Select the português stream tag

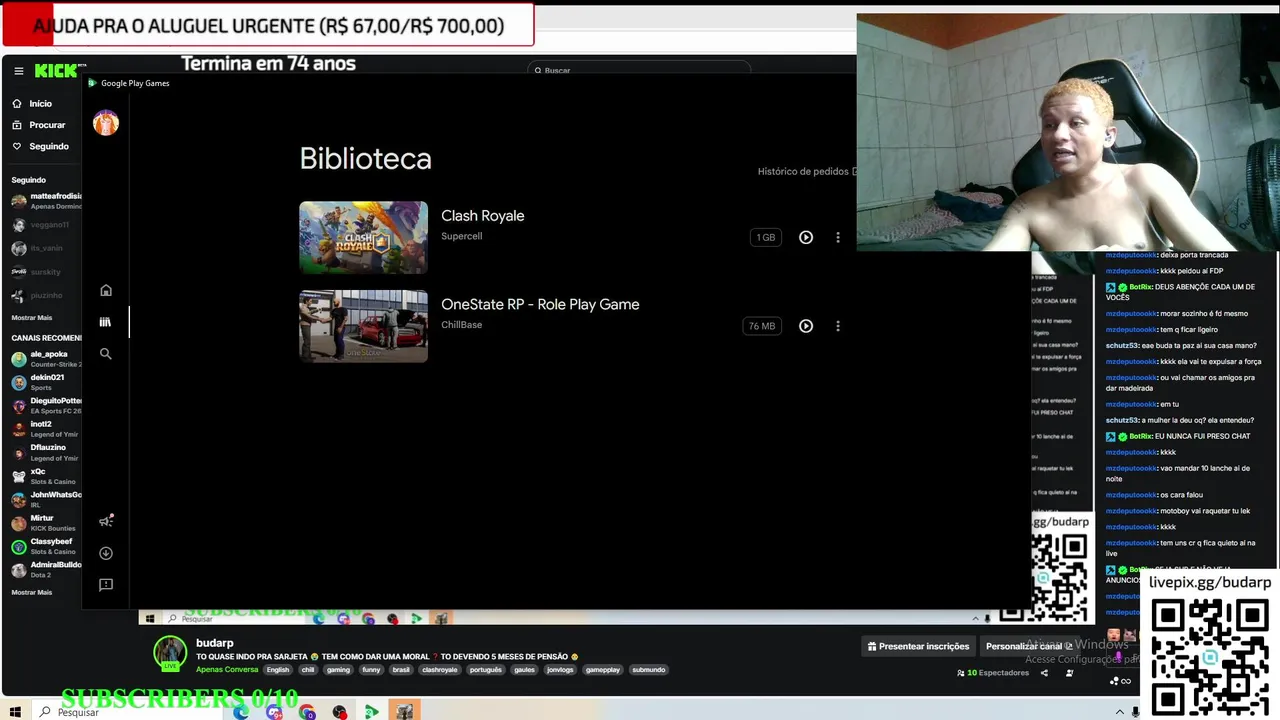coord(485,670)
